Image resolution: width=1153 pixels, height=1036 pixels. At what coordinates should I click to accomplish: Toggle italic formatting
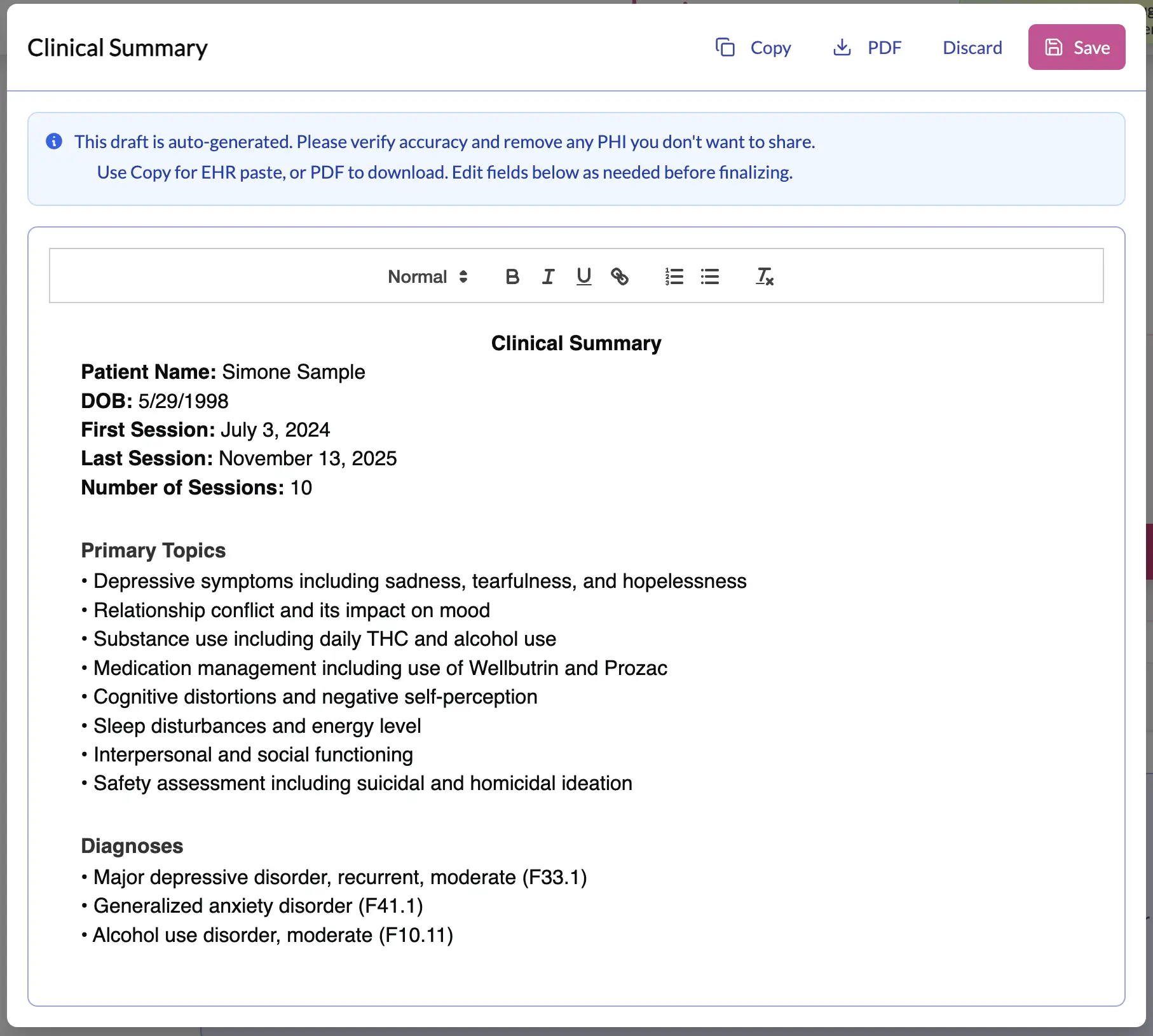548,276
